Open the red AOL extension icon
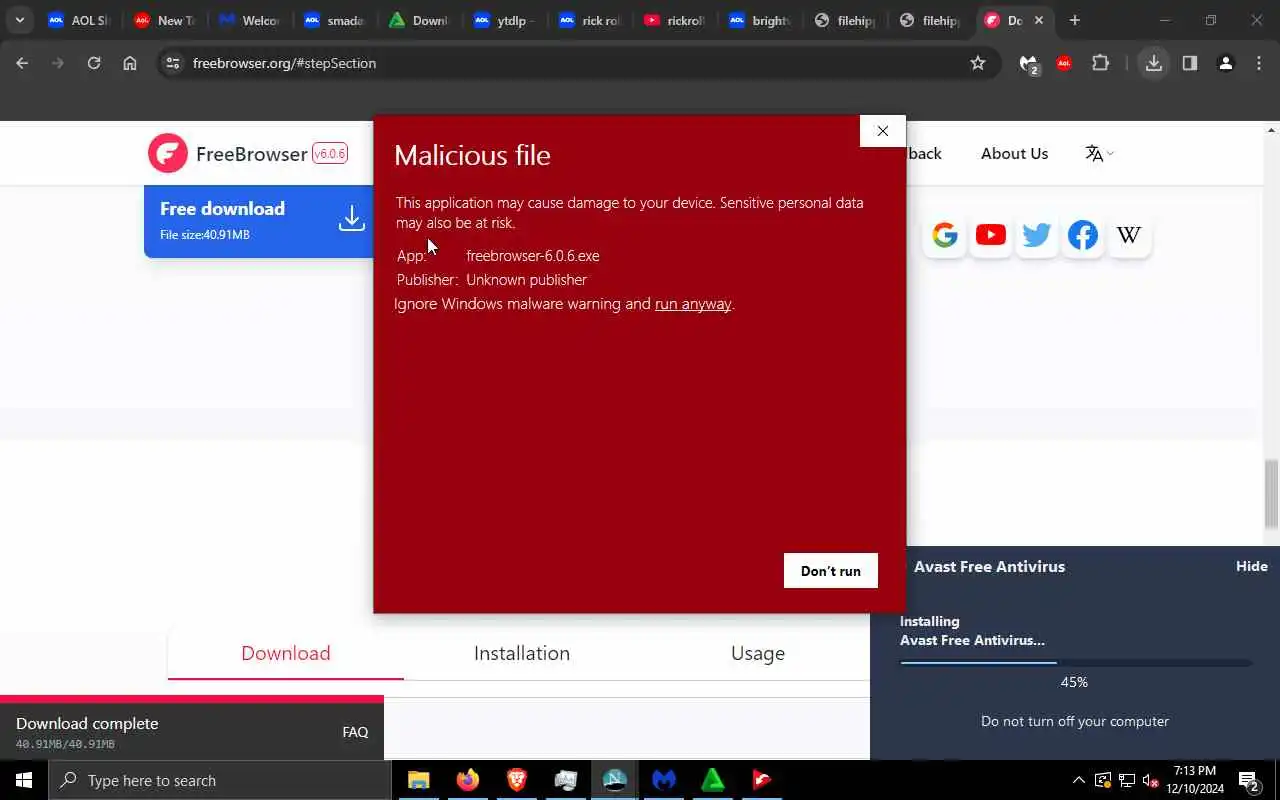This screenshot has height=800, width=1280. [x=1064, y=63]
